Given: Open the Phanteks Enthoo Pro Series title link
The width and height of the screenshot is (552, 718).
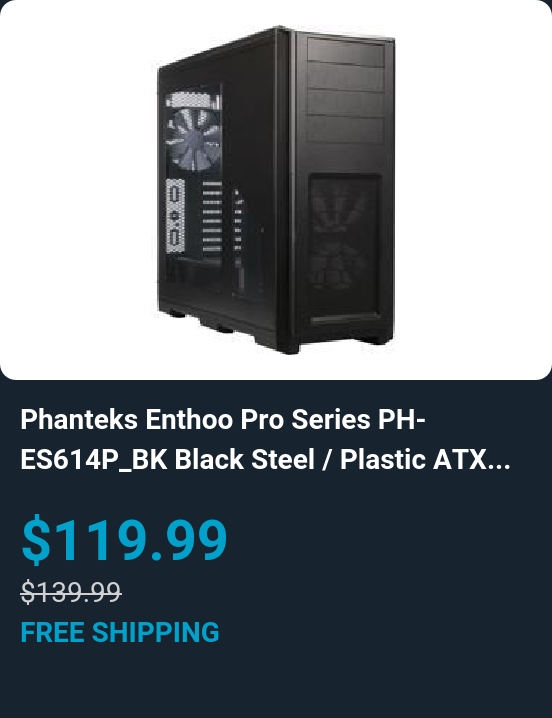Looking at the screenshot, I should pos(266,440).
